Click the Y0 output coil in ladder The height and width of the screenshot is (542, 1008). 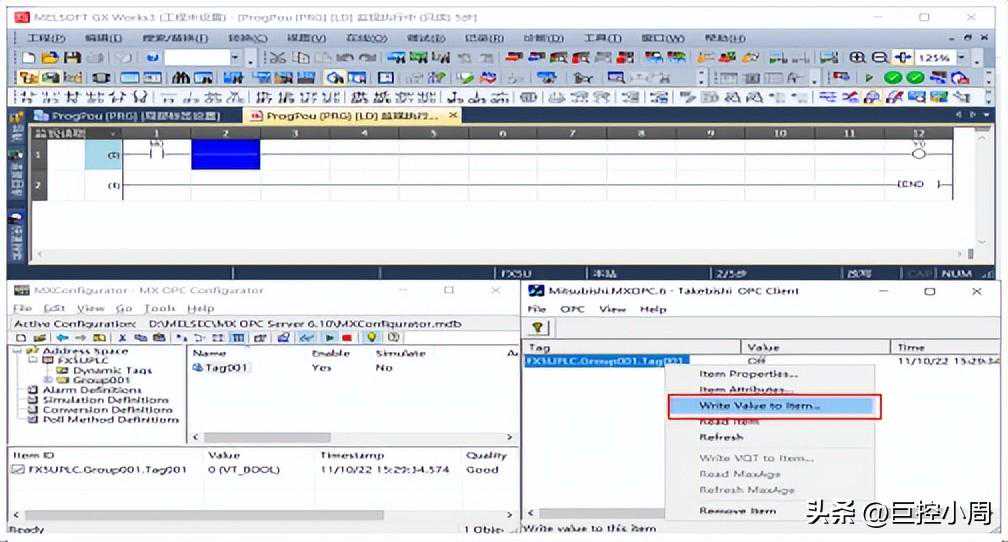(x=918, y=153)
